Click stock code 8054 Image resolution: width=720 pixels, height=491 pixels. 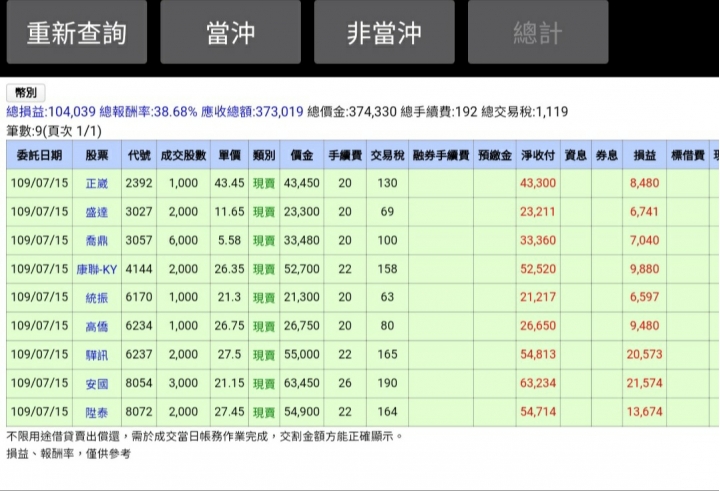(139, 383)
